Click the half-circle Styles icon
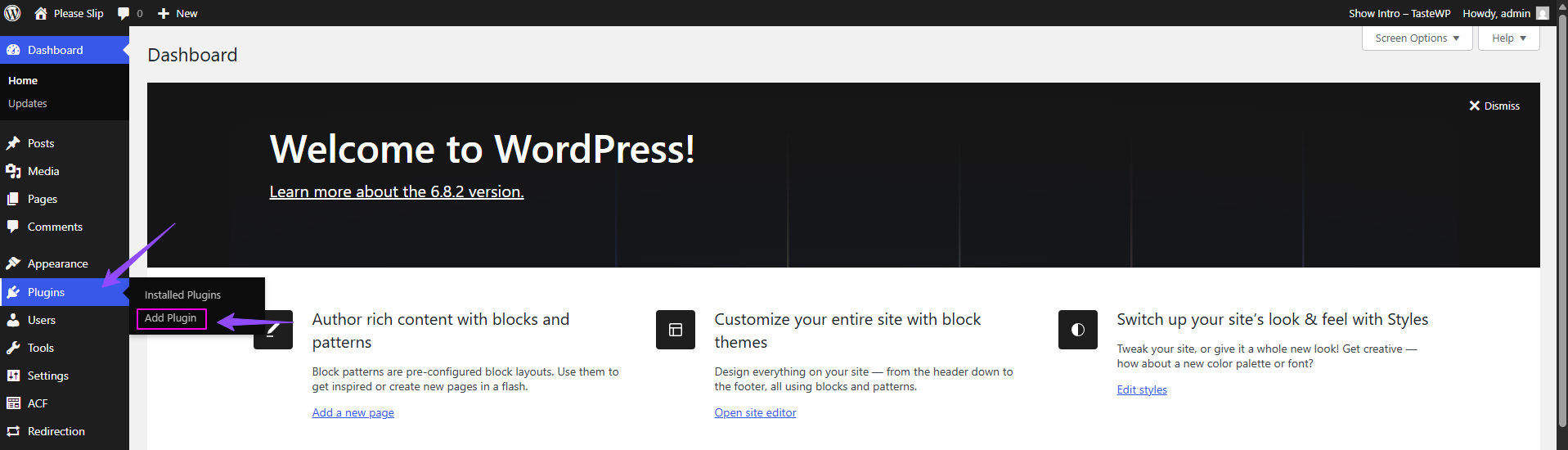Image resolution: width=1568 pixels, height=450 pixels. click(1078, 330)
